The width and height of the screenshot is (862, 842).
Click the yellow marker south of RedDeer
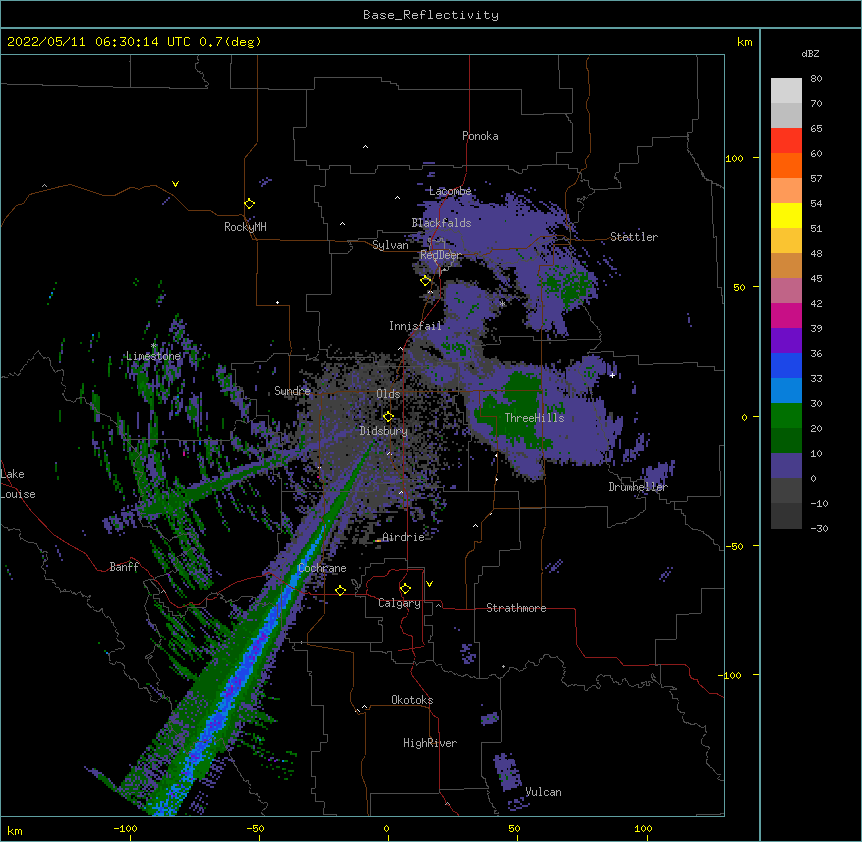pyautogui.click(x=426, y=281)
